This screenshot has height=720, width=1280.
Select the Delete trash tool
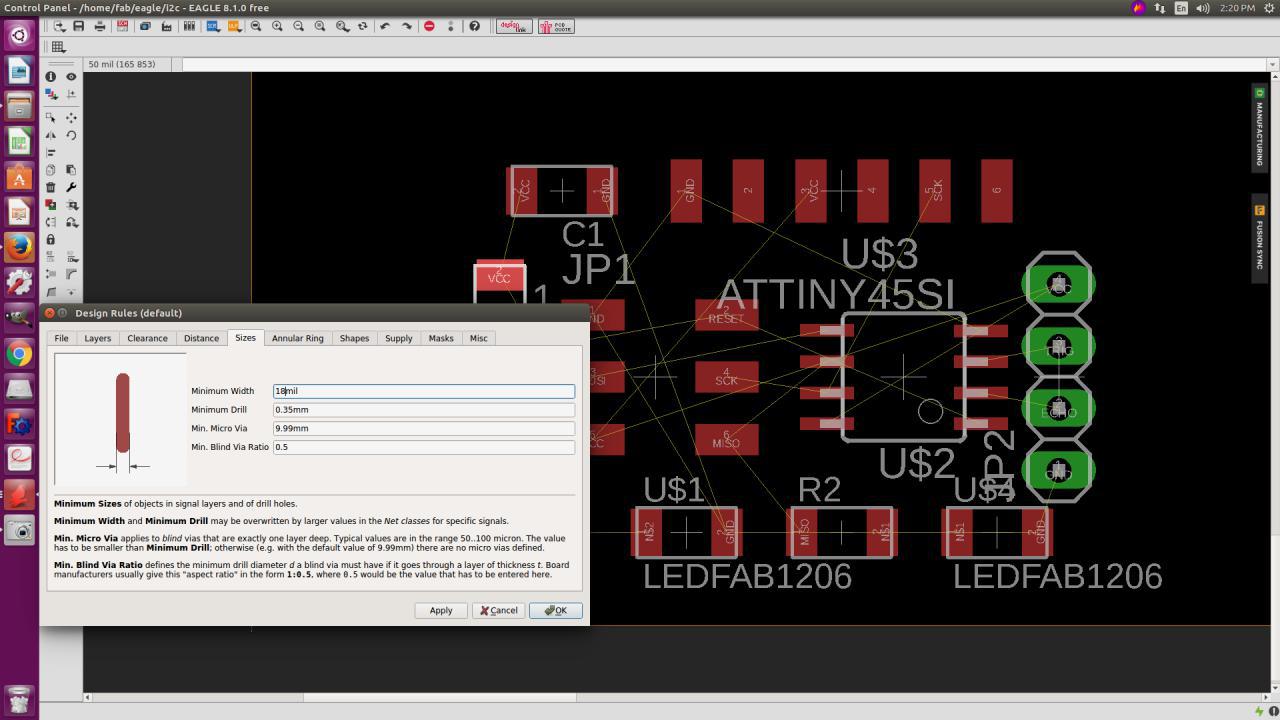point(50,187)
